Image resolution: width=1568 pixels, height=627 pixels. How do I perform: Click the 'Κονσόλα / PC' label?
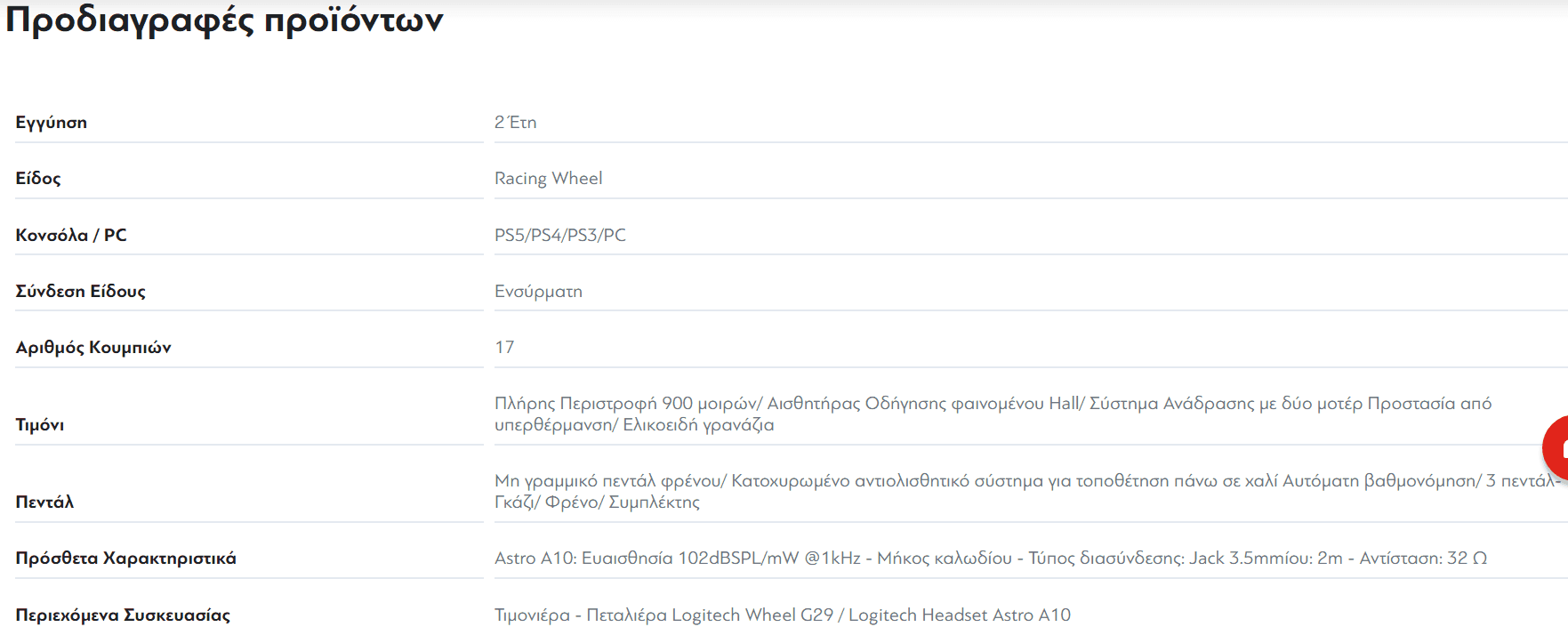[71, 235]
